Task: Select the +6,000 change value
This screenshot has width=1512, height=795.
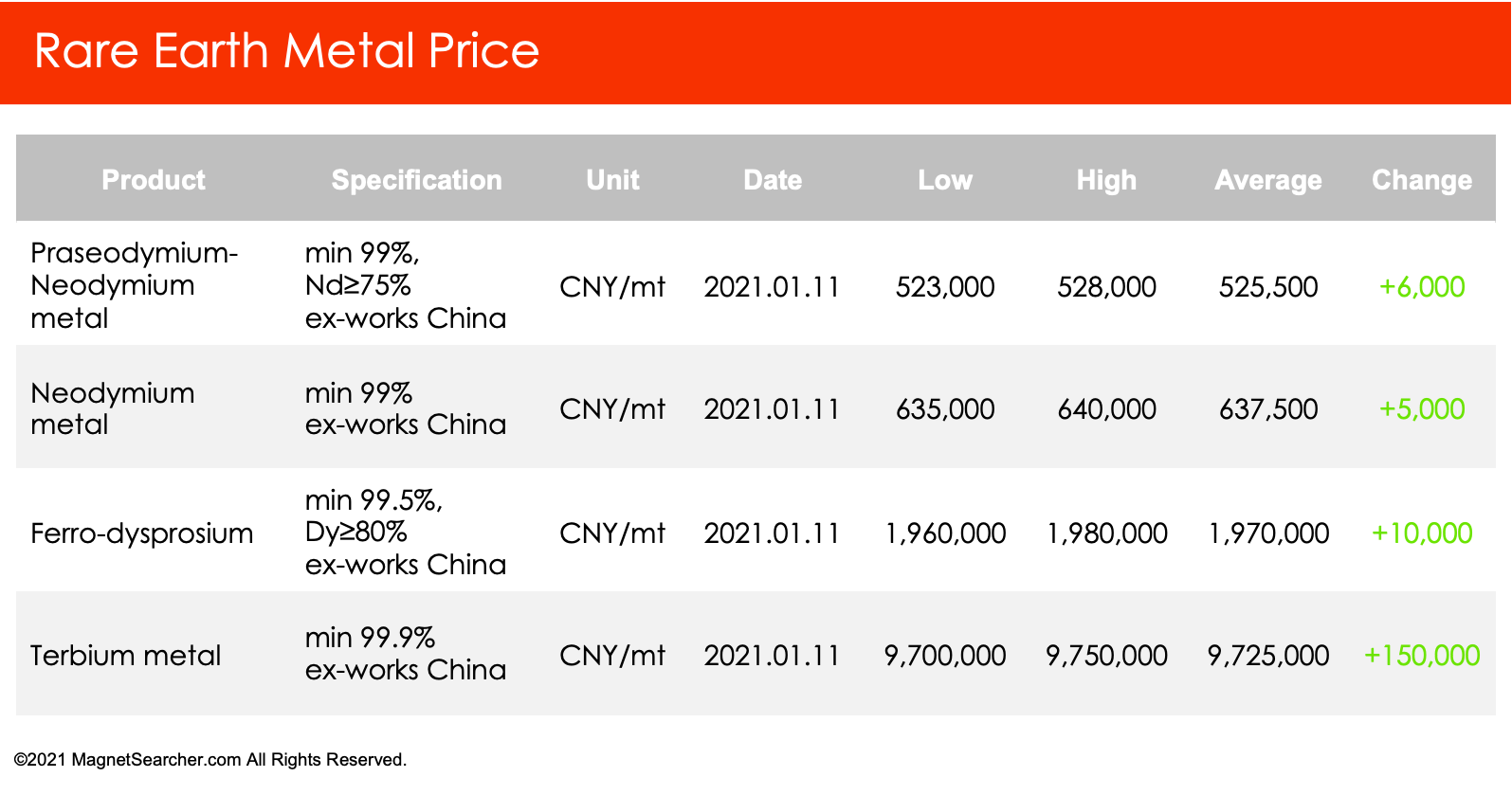Action: tap(1422, 287)
